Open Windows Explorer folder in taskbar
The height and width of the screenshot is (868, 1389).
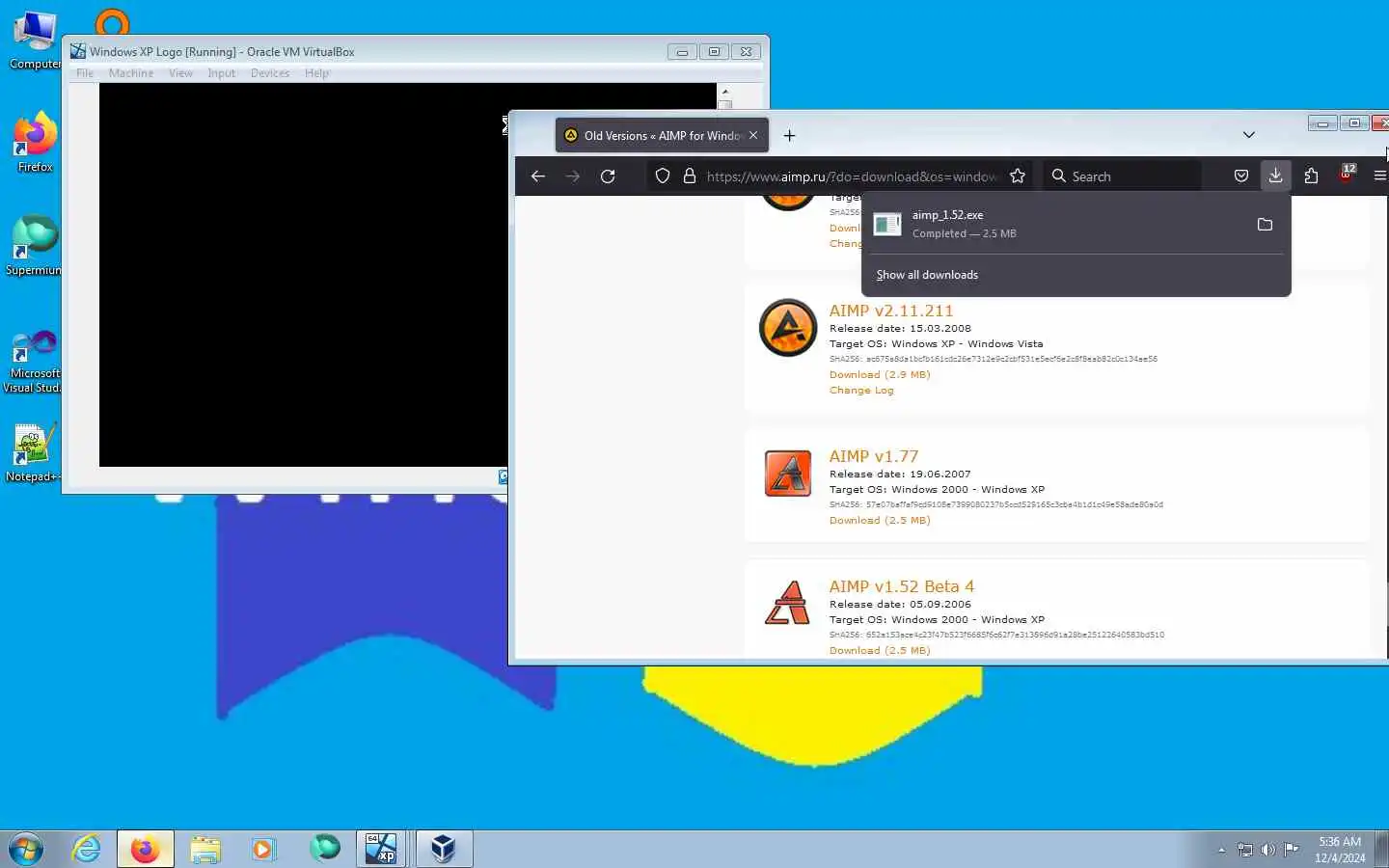[x=205, y=849]
